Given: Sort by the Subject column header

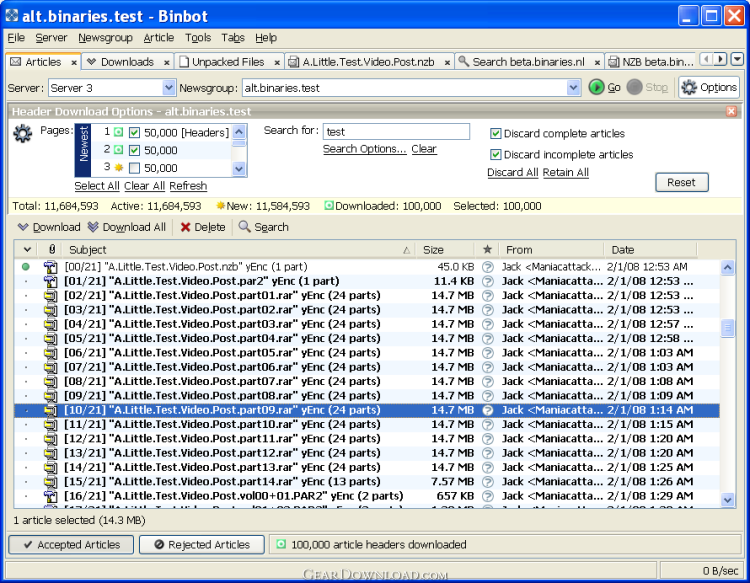Looking at the screenshot, I should pyautogui.click(x=239, y=249).
